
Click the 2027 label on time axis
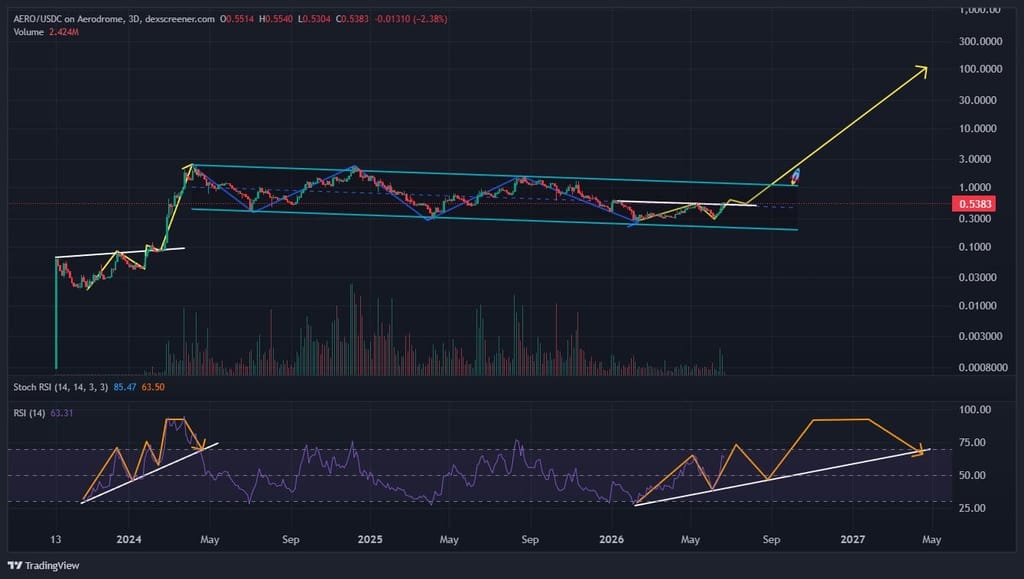point(852,539)
